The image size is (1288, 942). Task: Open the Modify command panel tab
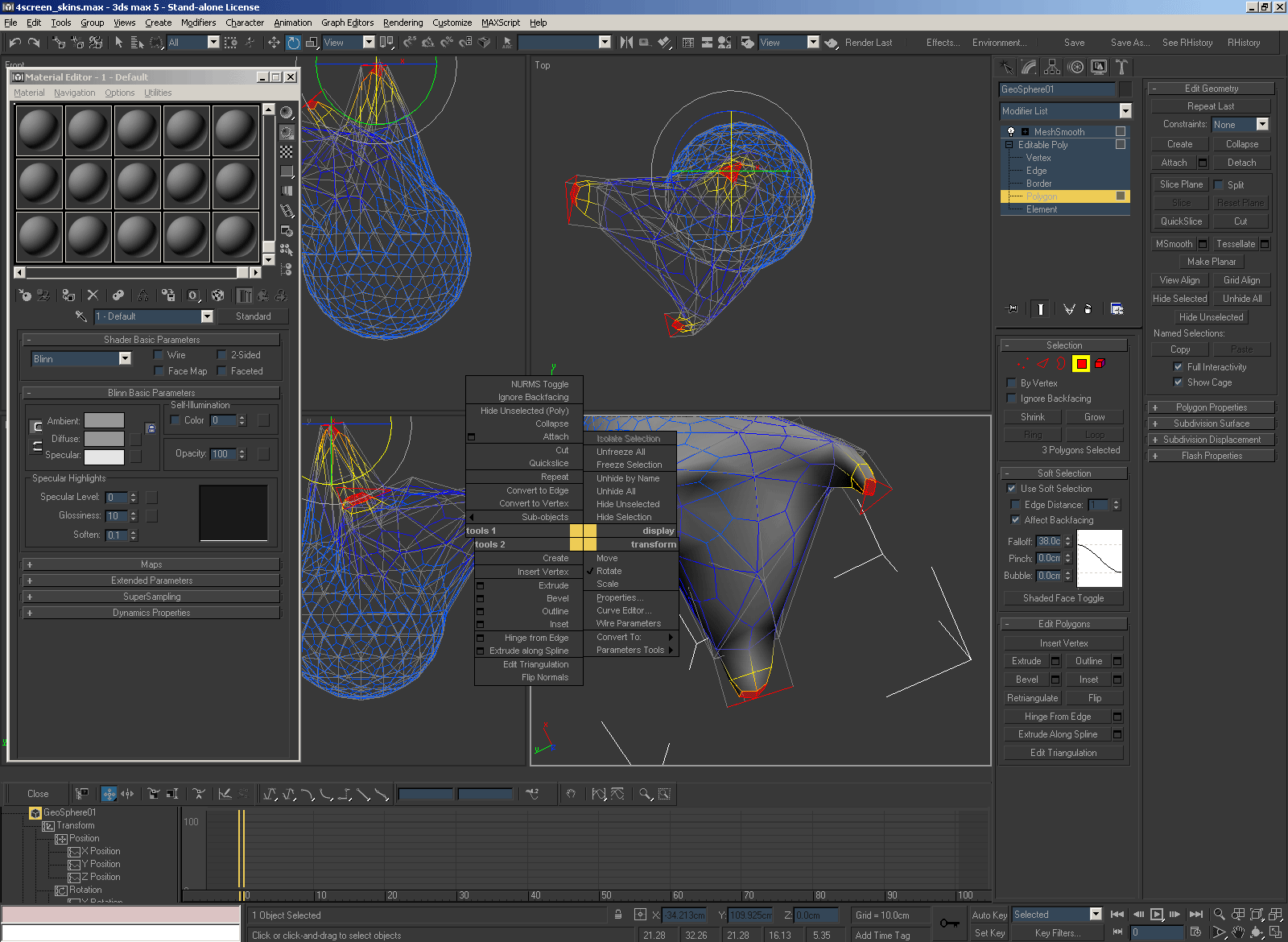point(1029,67)
